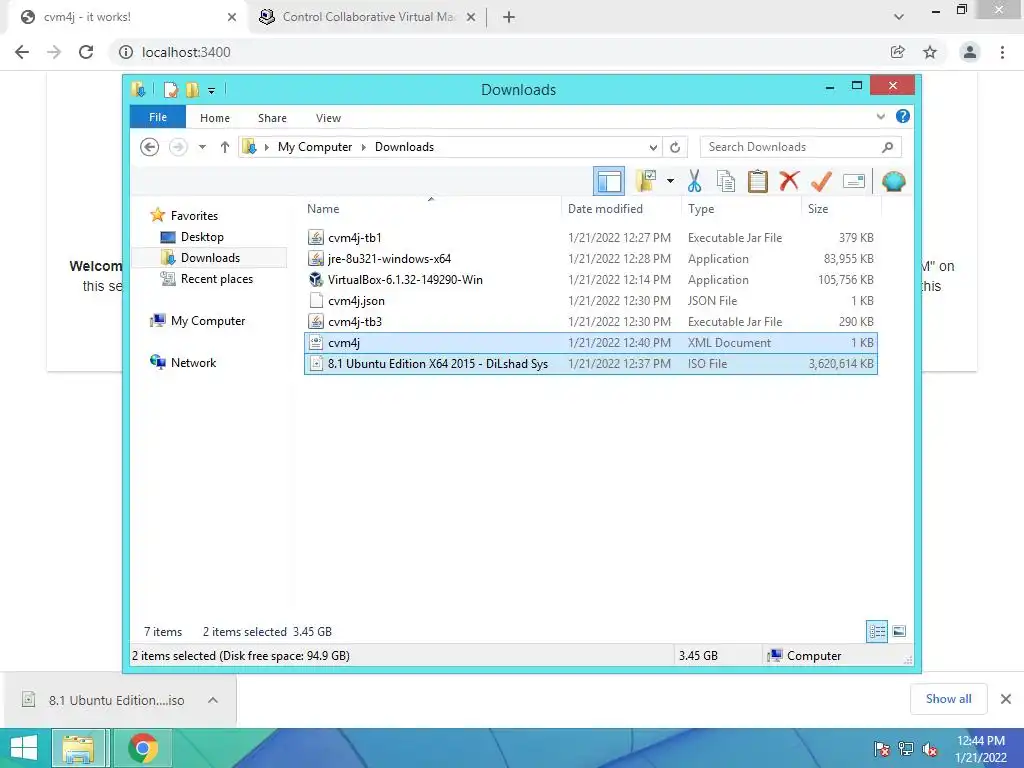Open the Chrome profile icon

tap(970, 52)
